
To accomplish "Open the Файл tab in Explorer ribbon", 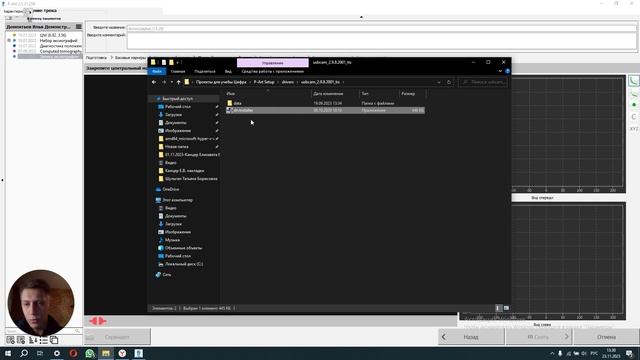I will click(x=157, y=71).
